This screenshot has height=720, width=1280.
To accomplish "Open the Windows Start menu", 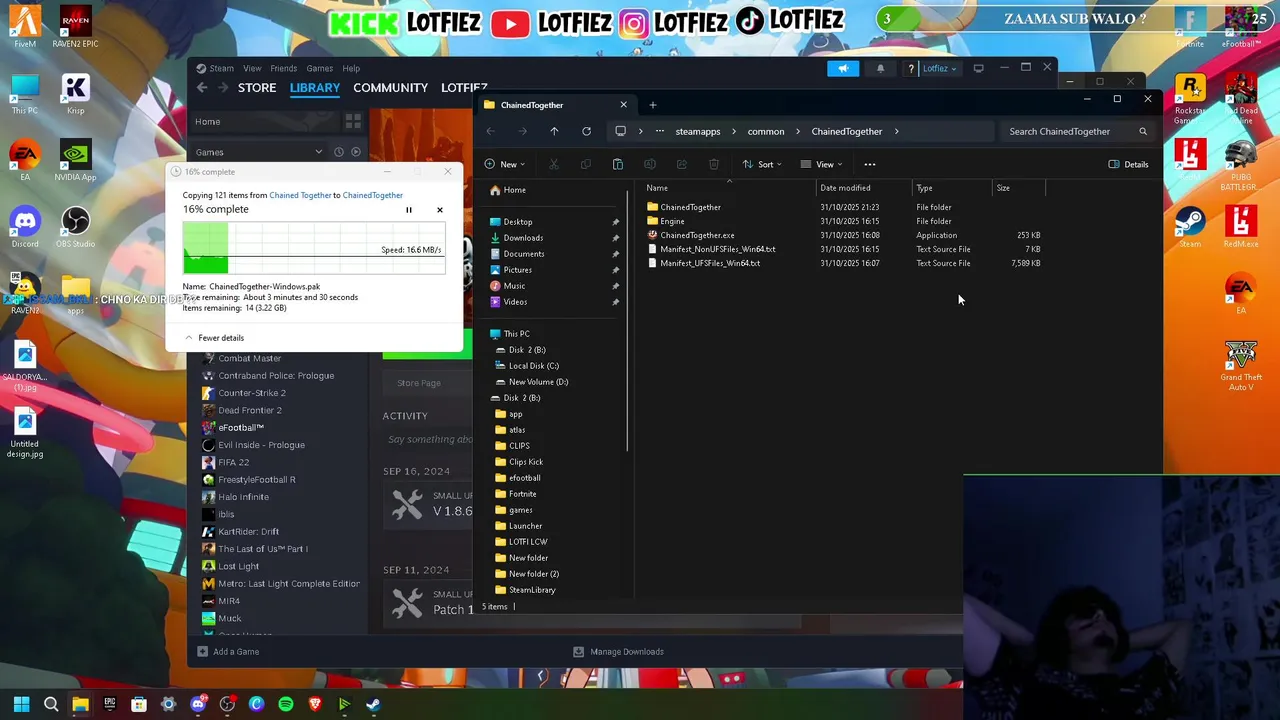I will (21, 705).
